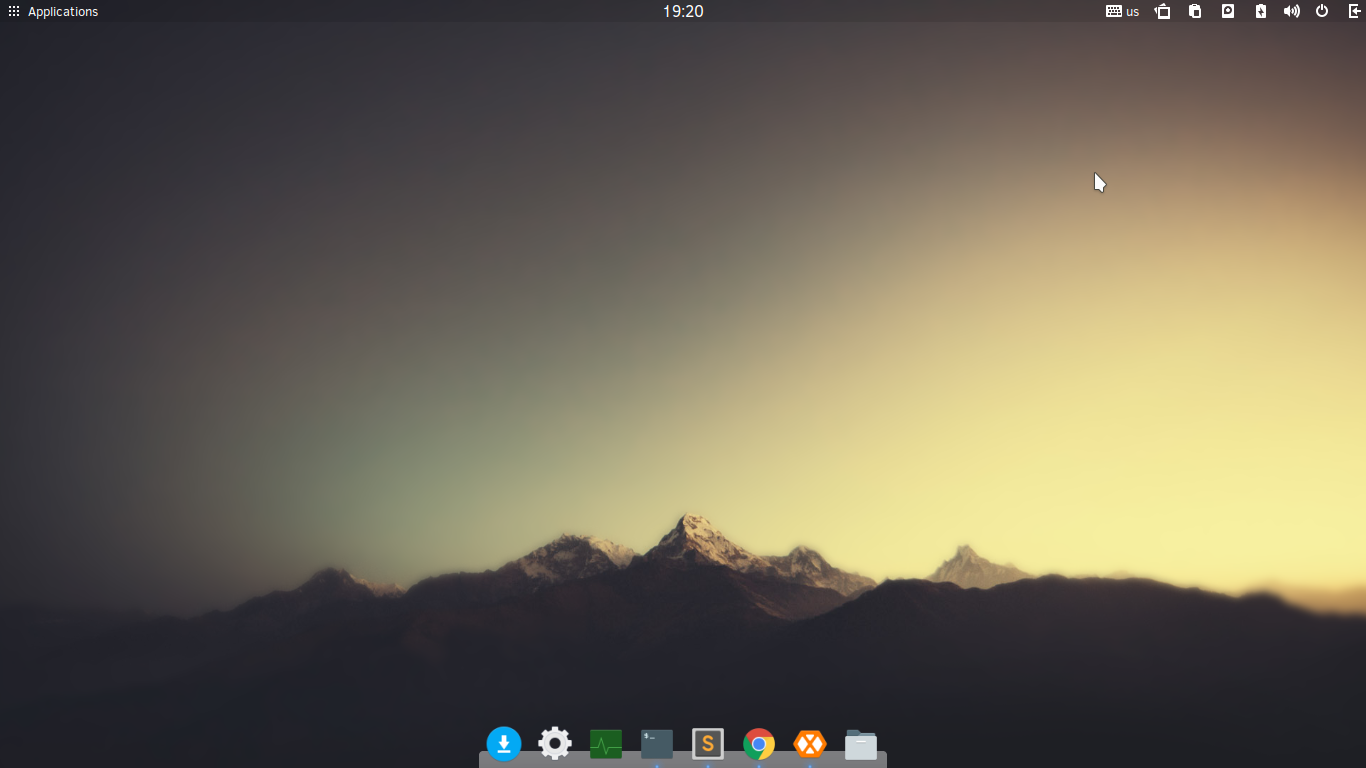Open the green system monitor dock icon

(x=606, y=744)
